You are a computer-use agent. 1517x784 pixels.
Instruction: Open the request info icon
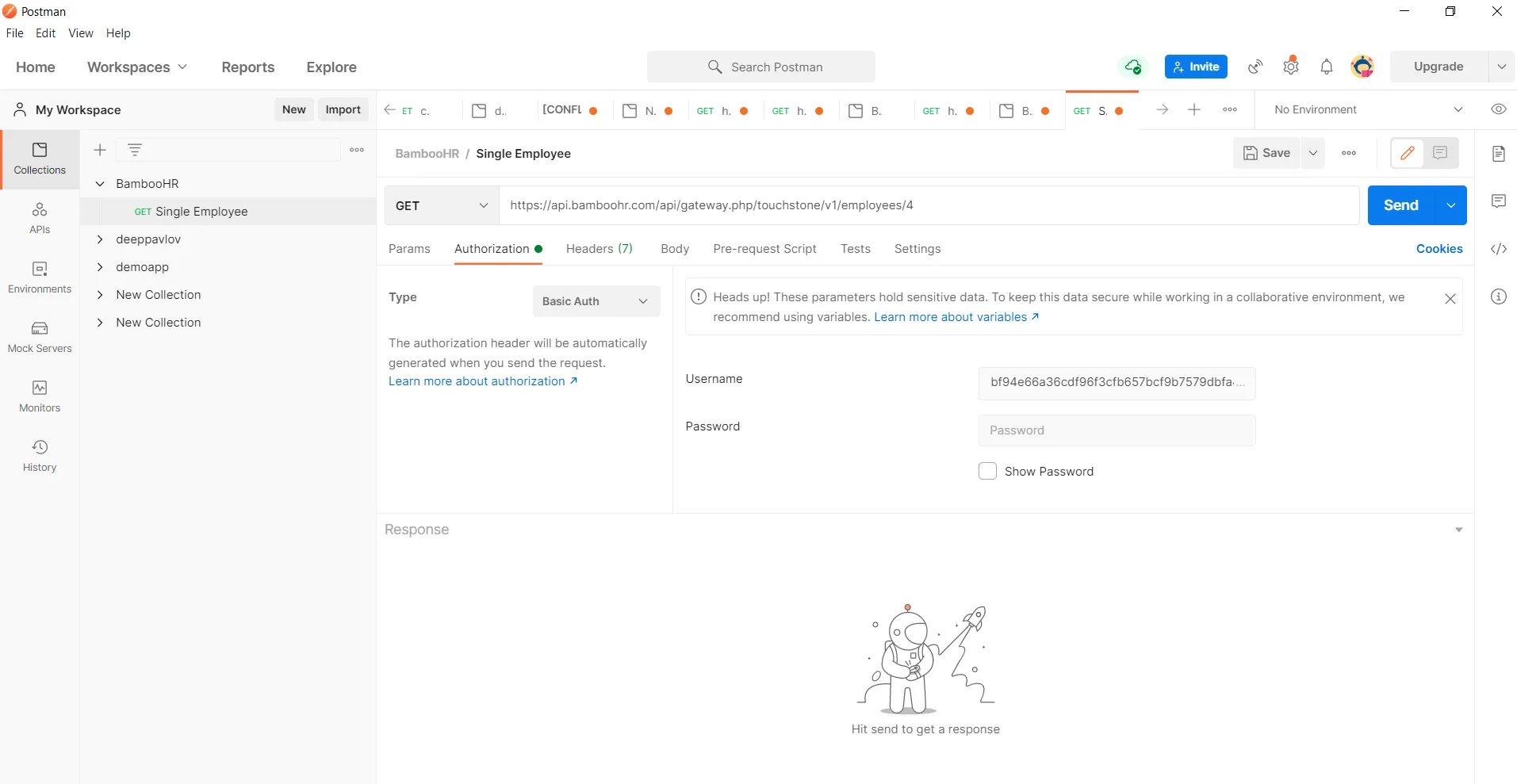1498,296
